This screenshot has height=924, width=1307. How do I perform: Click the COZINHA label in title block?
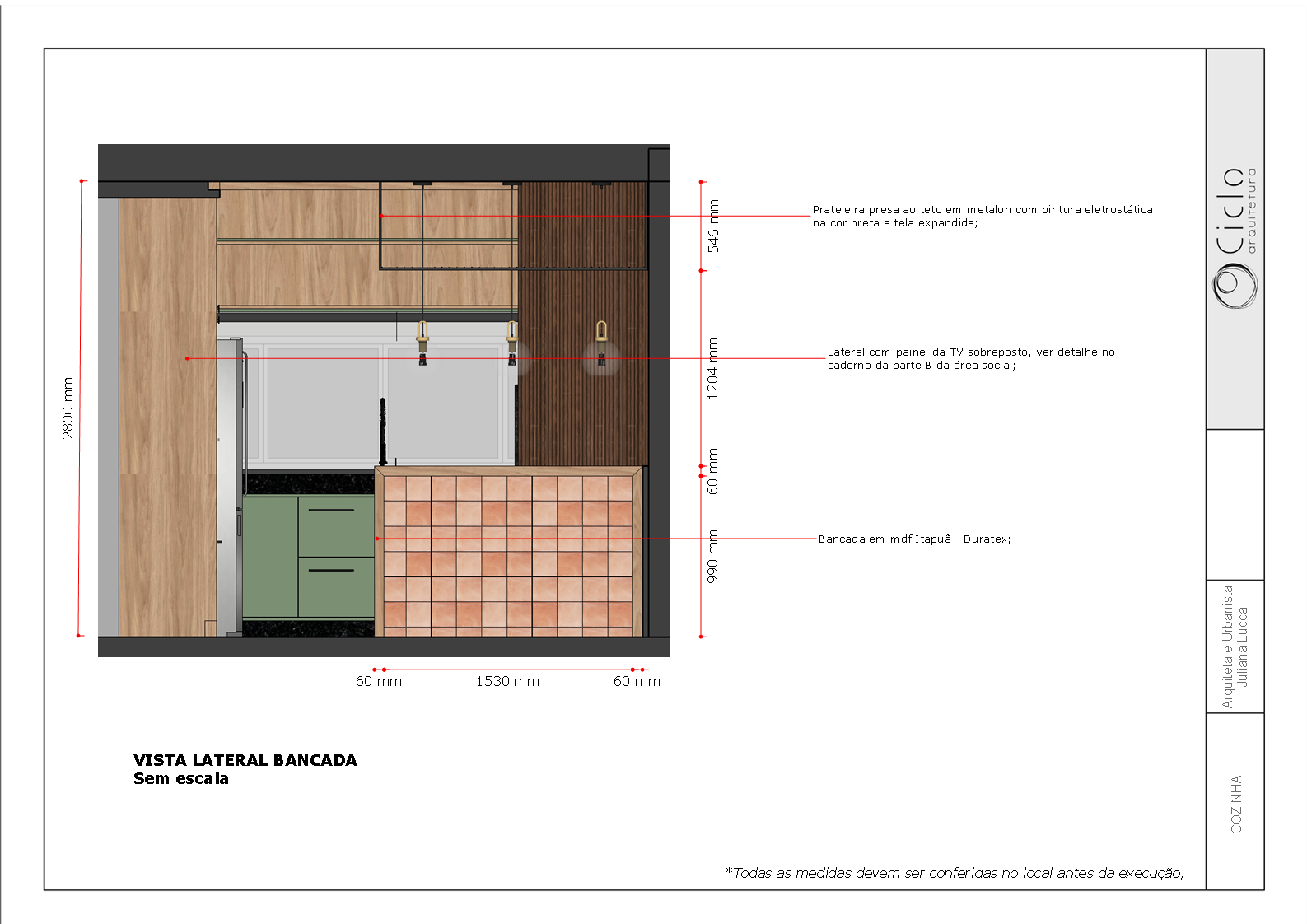[x=1235, y=804]
